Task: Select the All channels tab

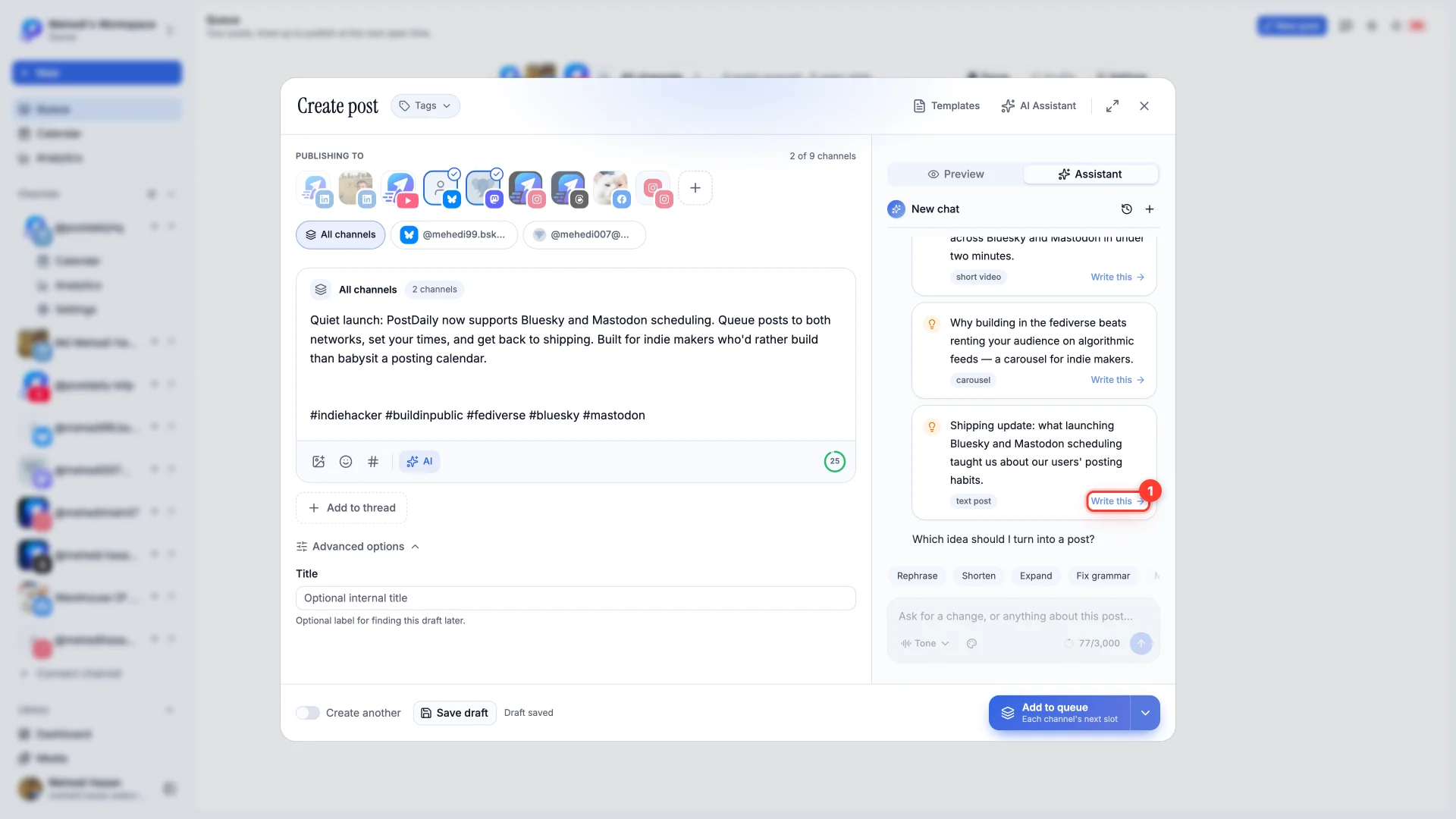Action: 340,235
